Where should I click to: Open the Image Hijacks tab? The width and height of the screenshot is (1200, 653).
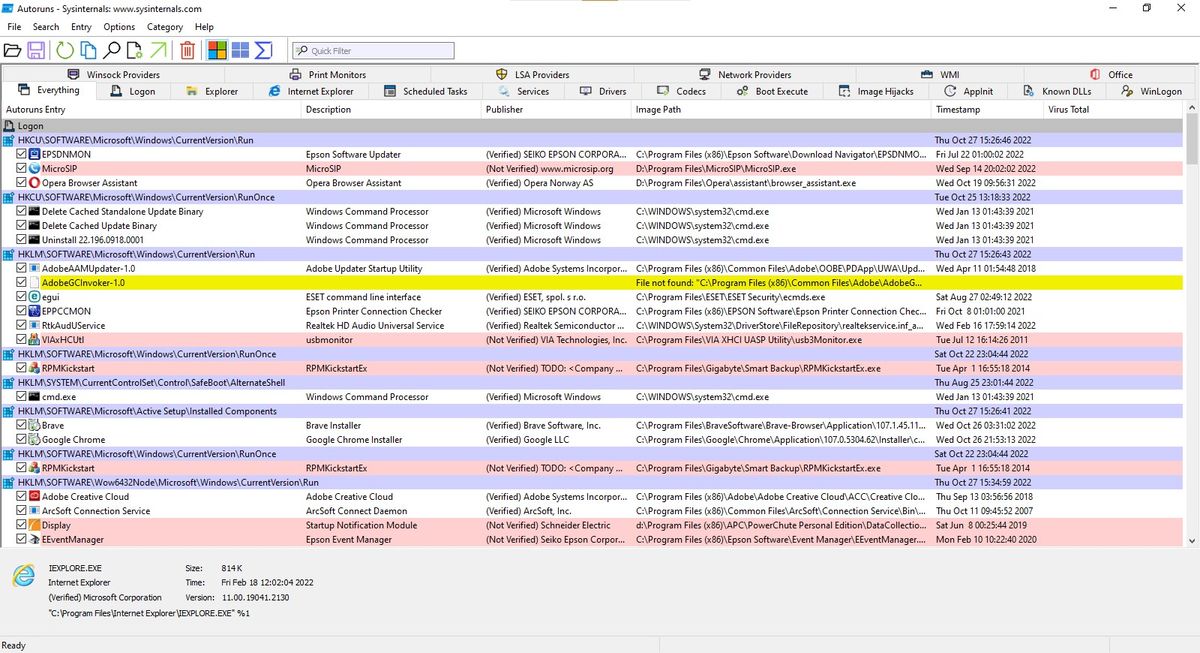click(x=876, y=91)
